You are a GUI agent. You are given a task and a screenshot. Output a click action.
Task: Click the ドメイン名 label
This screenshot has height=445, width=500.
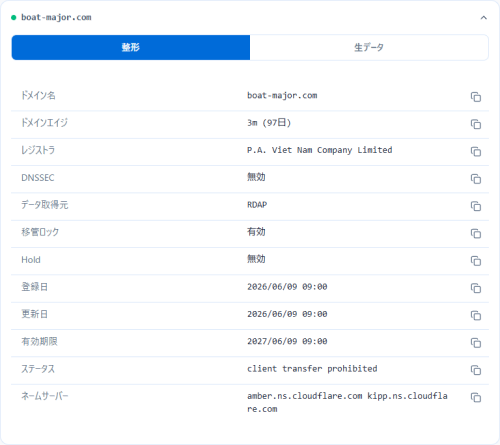click(x=38, y=96)
